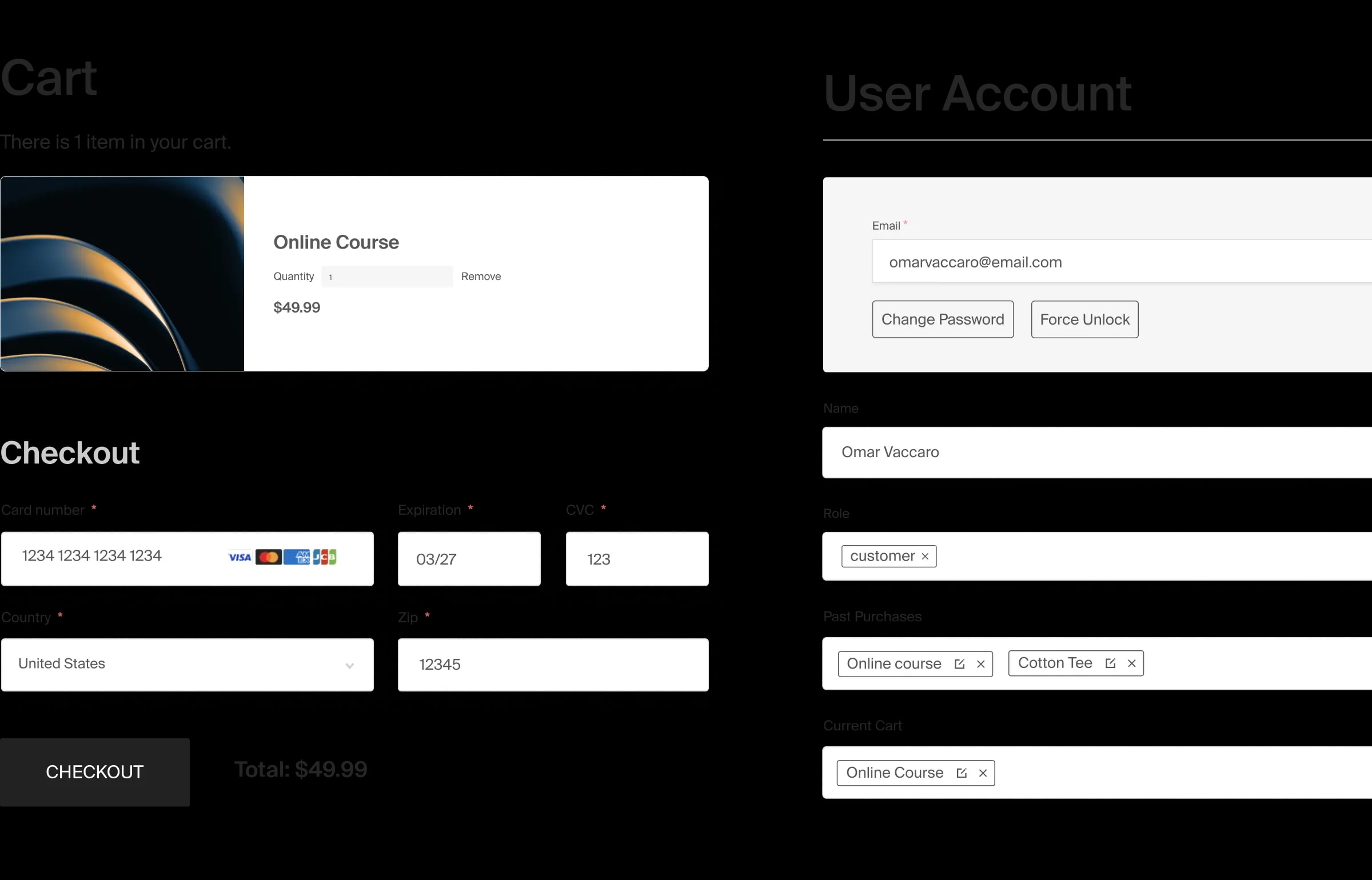Click CHECKOUT to complete purchase
This screenshot has width=1372, height=880.
click(94, 772)
